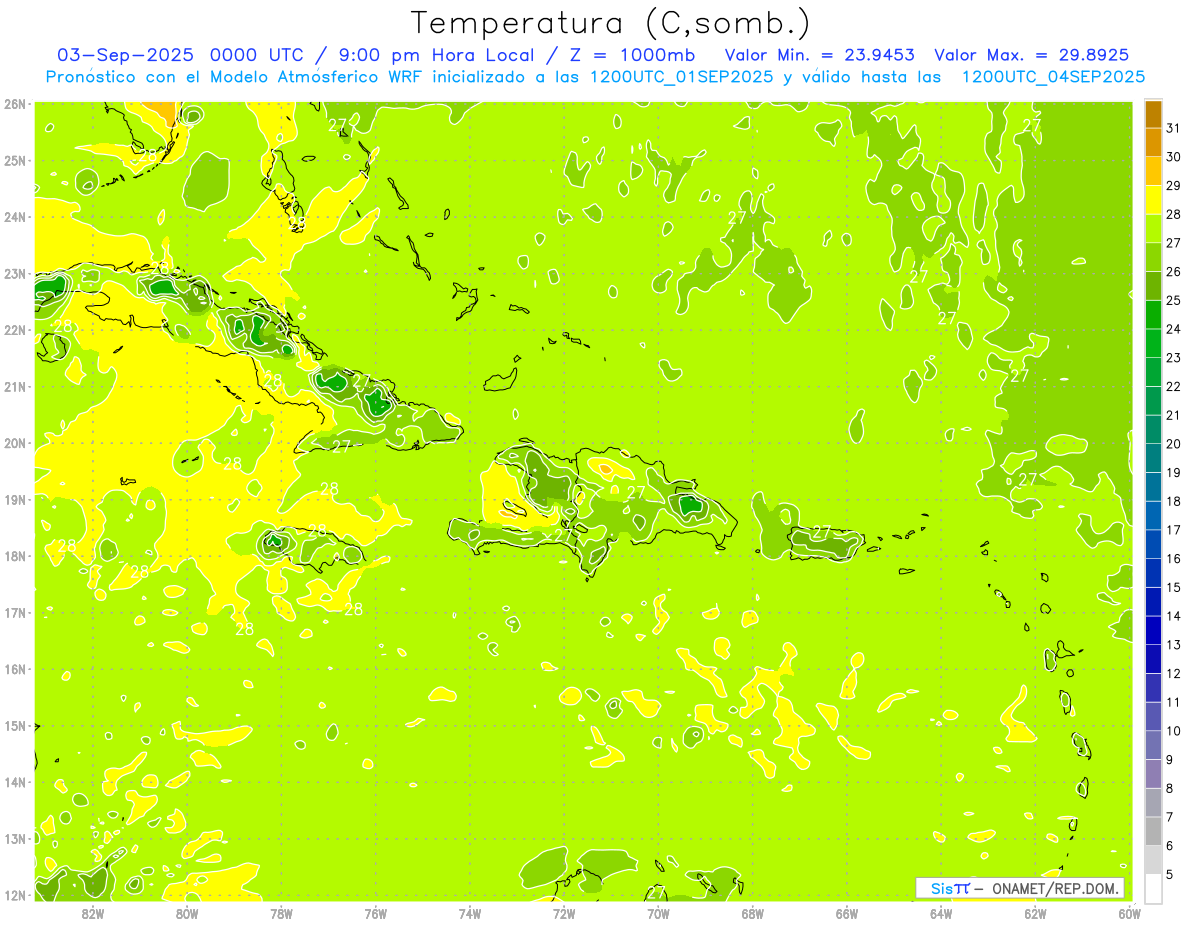Click 'Valor Min. = 23.9453' value
Screen dimensions: 1200x927
822,55
